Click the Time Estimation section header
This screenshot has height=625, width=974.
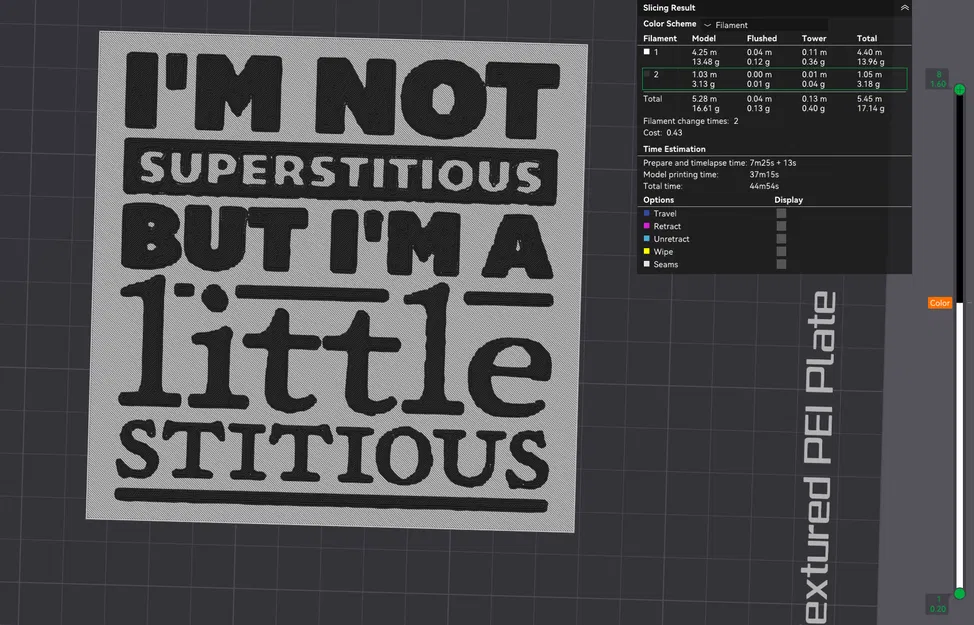coord(673,148)
